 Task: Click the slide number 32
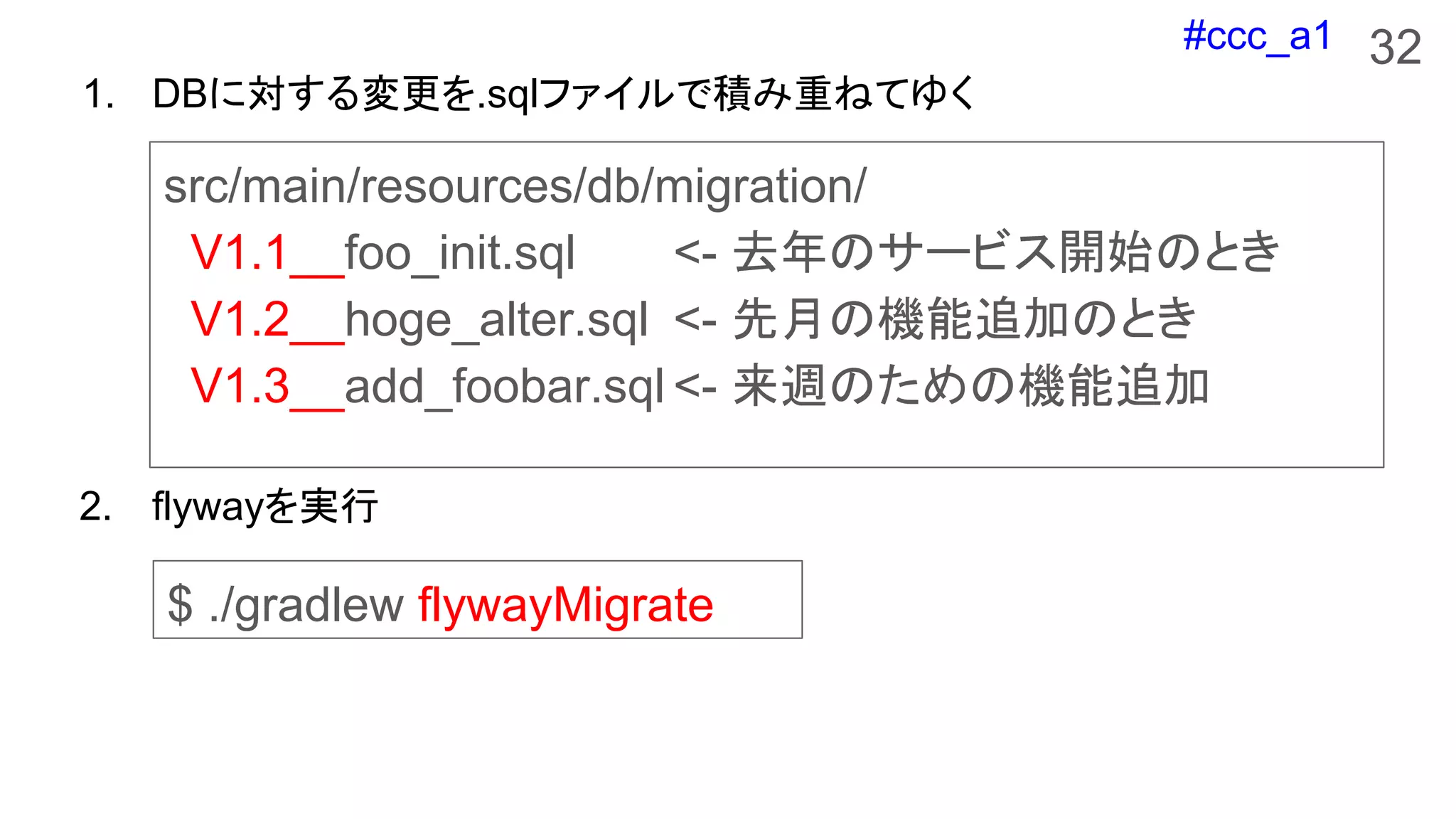point(1395,48)
